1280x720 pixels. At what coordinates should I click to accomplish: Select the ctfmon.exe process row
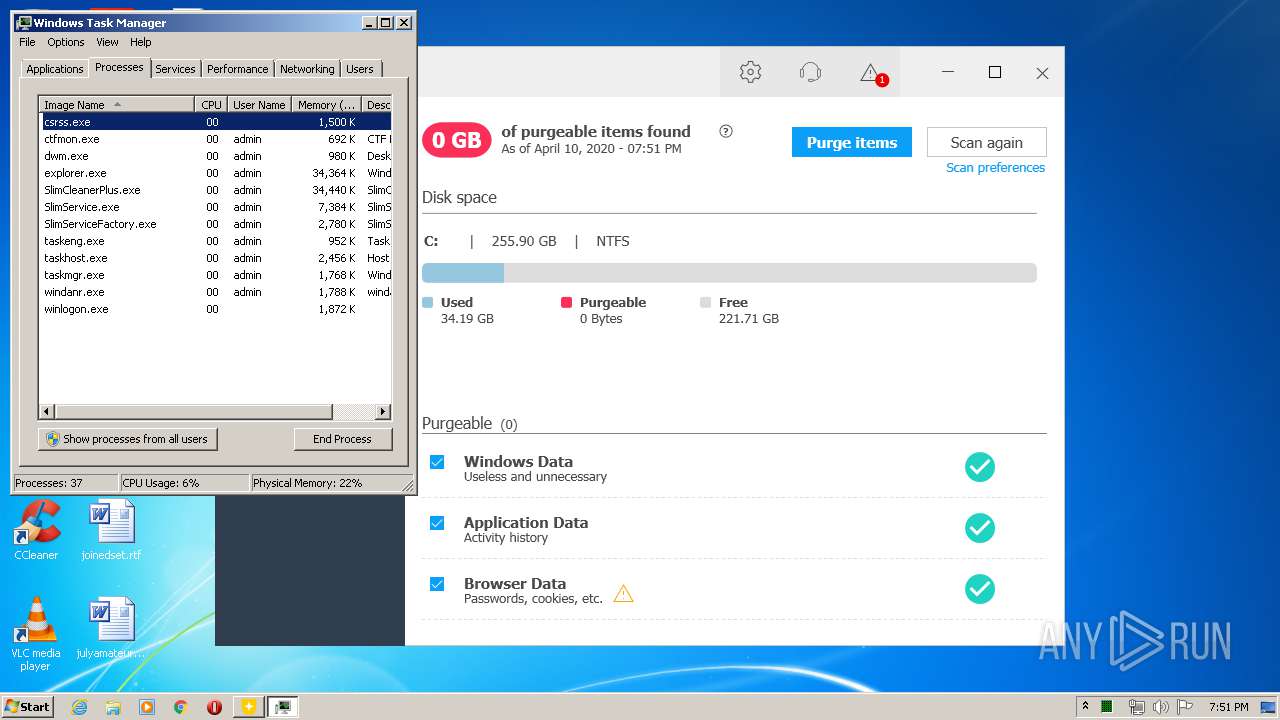click(x=214, y=139)
